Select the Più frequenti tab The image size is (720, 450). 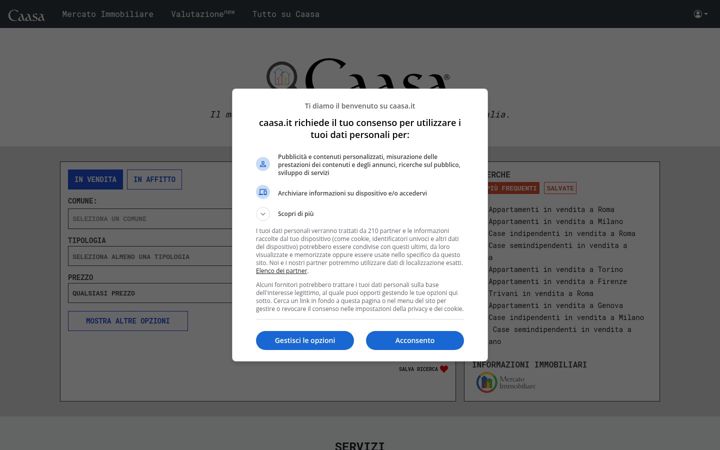pos(513,188)
